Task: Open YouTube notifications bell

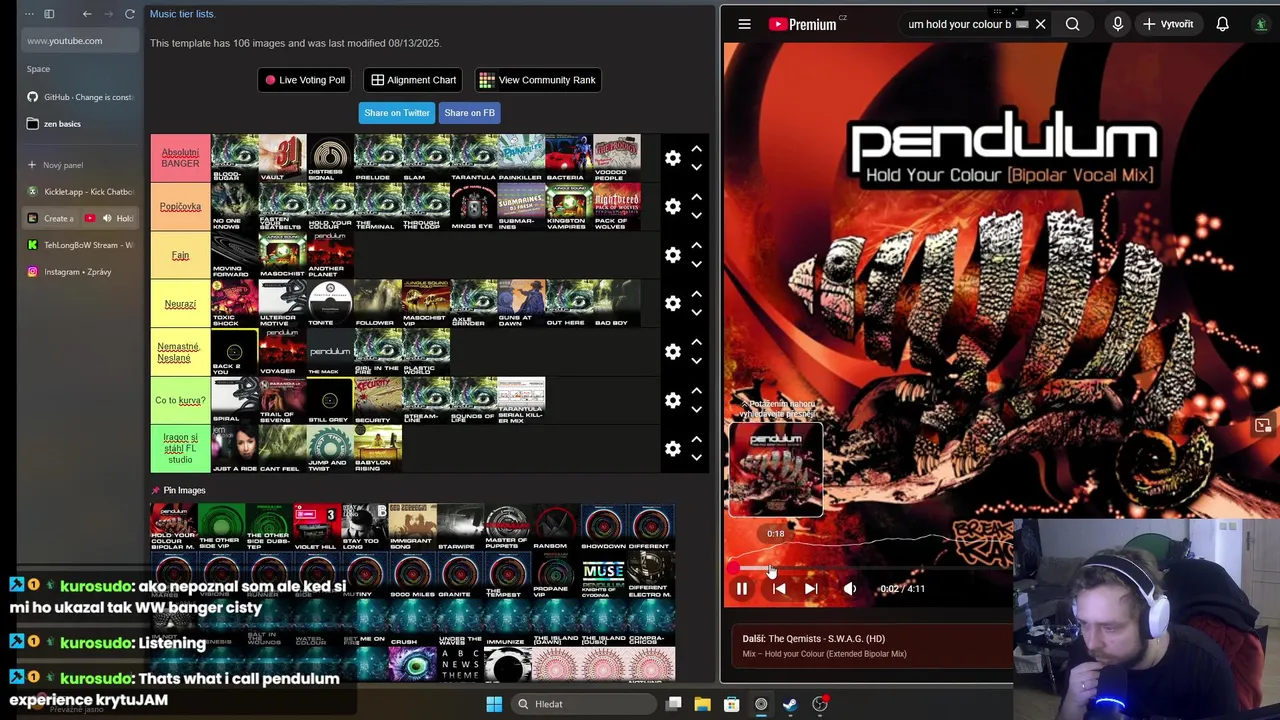Action: pyautogui.click(x=1222, y=24)
